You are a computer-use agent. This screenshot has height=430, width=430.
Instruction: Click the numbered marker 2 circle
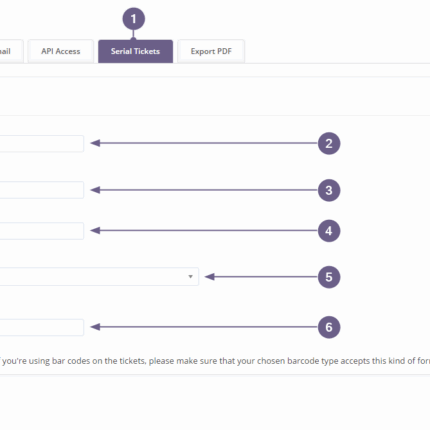tap(329, 144)
